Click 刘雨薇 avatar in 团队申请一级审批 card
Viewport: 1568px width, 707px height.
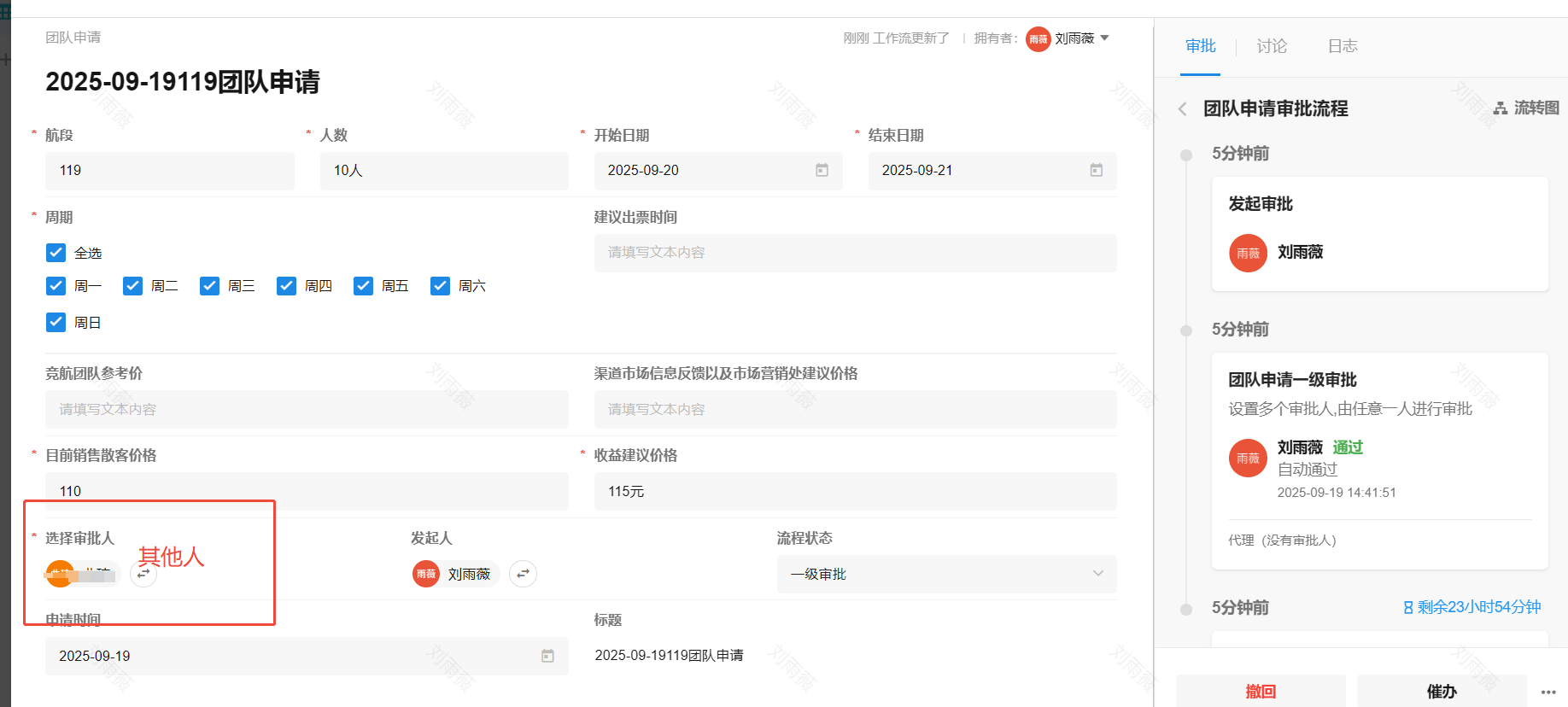[1248, 459]
